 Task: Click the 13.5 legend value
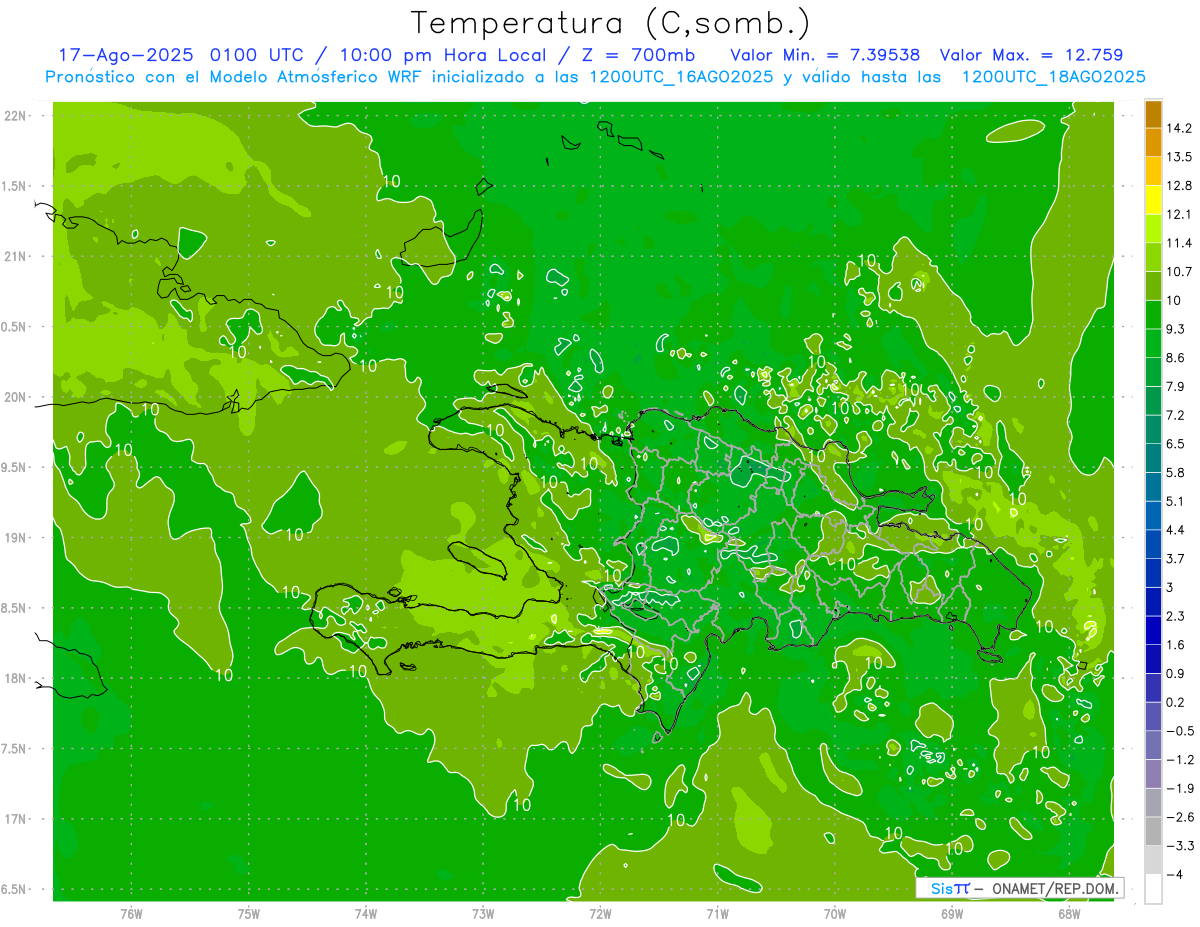(x=1179, y=156)
